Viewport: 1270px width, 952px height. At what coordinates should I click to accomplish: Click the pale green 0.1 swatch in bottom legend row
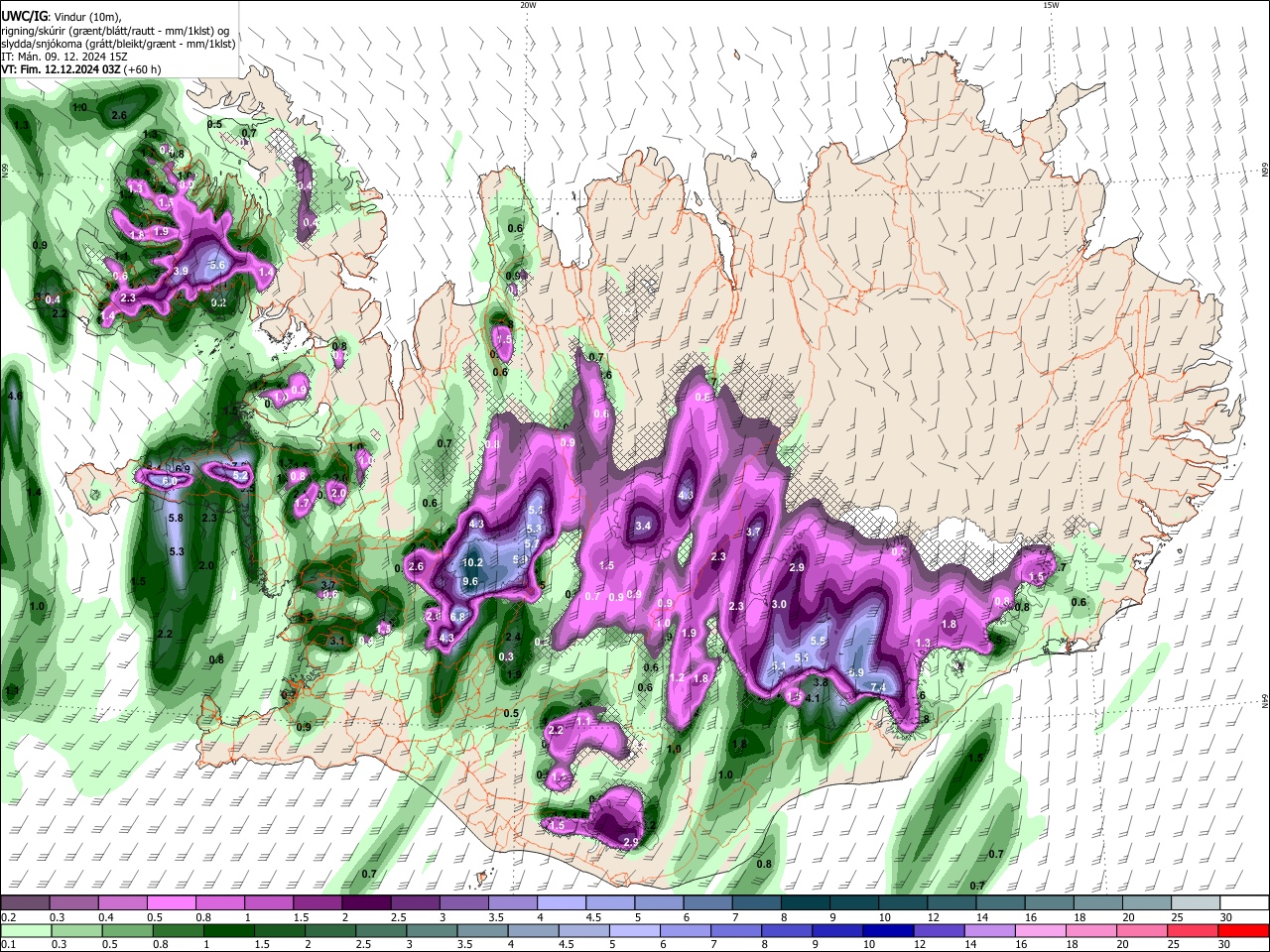pyautogui.click(x=26, y=931)
